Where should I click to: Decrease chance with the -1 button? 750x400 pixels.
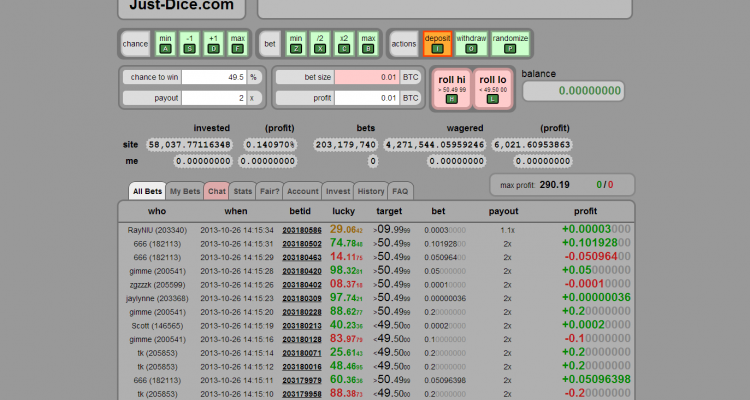189,44
